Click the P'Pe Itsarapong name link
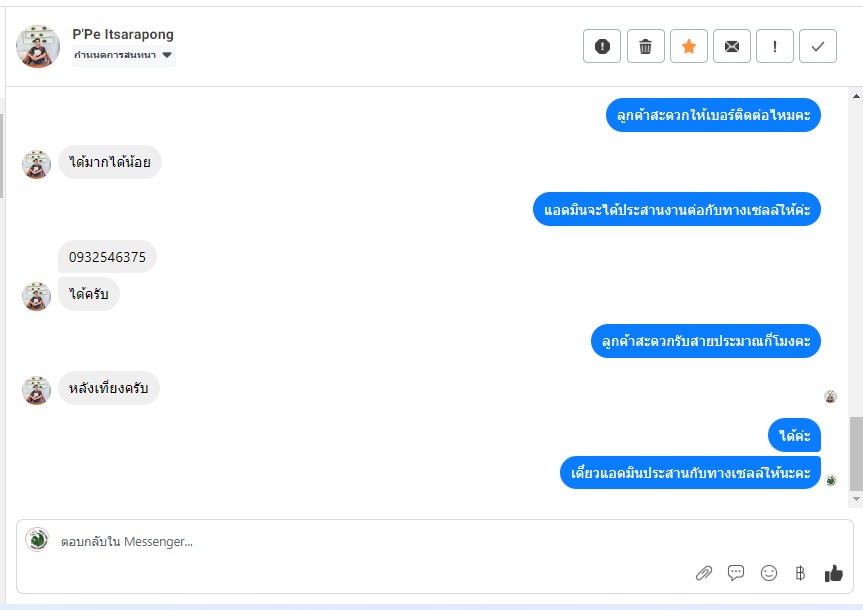This screenshot has width=863, height=610. point(123,34)
